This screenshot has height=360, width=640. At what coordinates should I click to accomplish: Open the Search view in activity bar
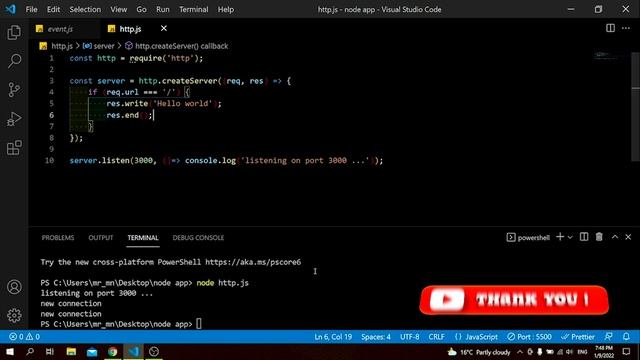[x=14, y=61]
